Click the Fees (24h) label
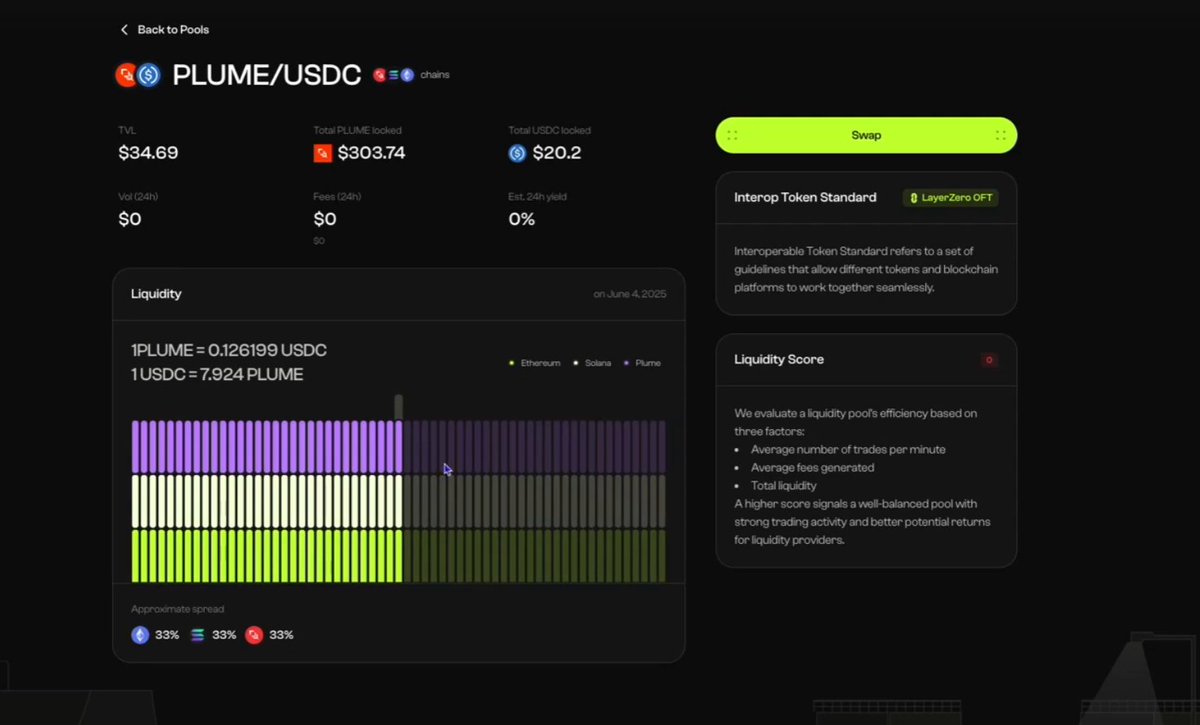Screen dimensions: 1200x725 click(x=337, y=197)
